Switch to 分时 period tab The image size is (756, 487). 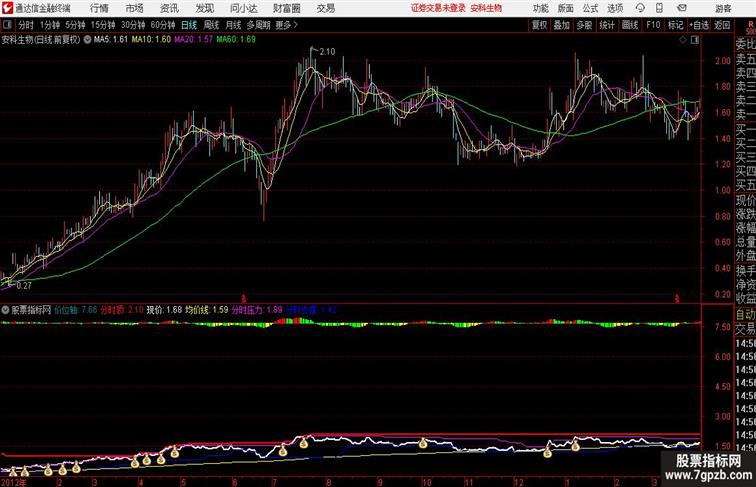[x=26, y=25]
